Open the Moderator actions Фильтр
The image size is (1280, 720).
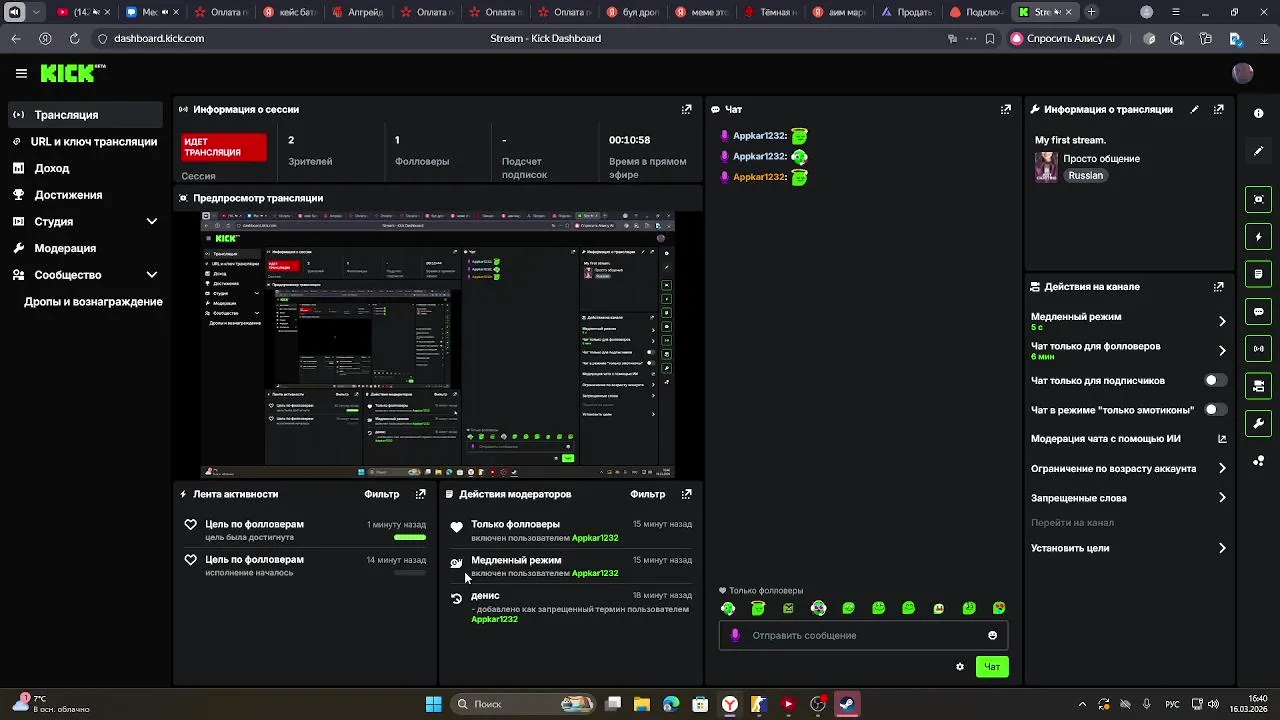648,494
